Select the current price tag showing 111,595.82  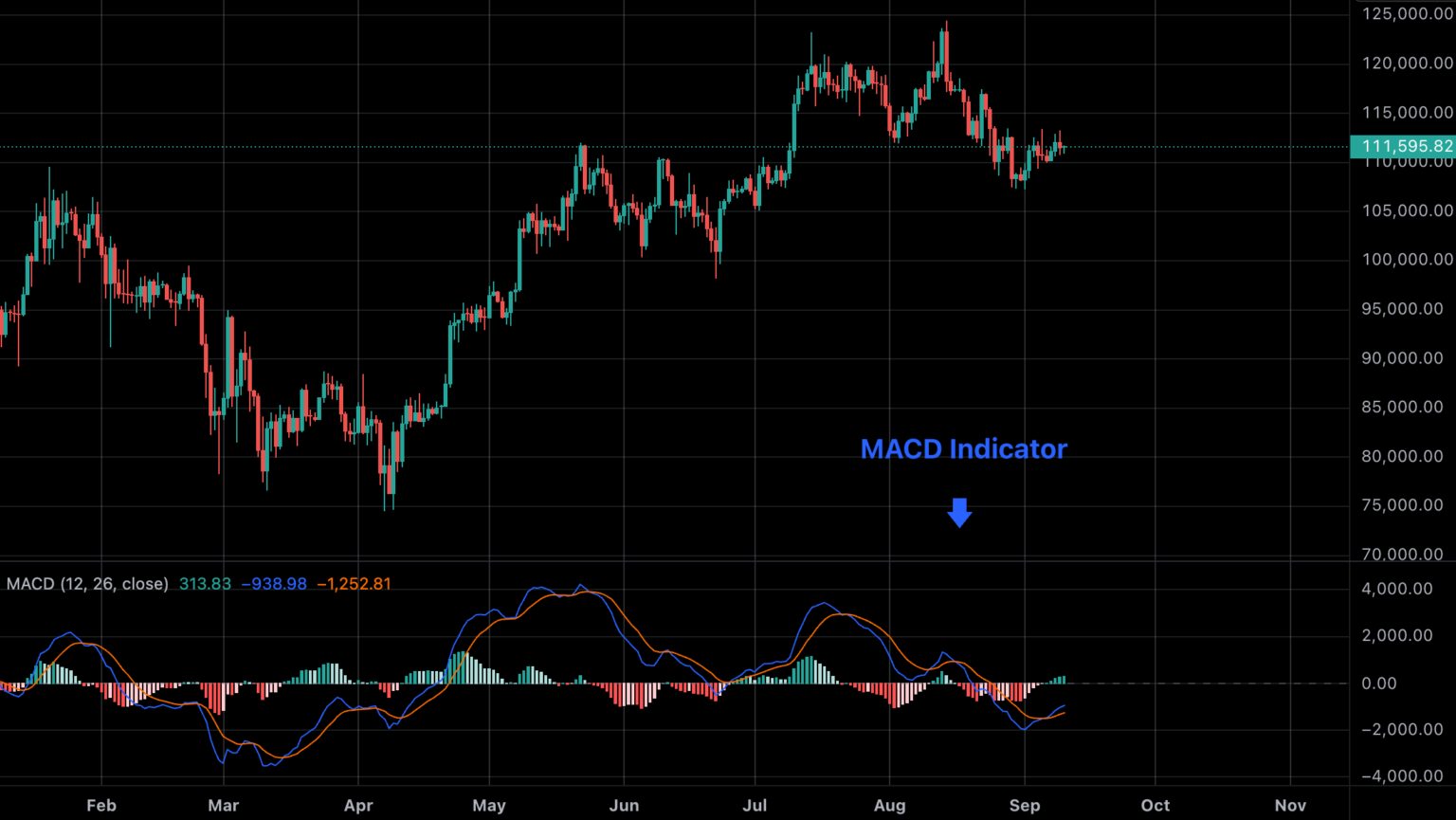pyautogui.click(x=1401, y=147)
